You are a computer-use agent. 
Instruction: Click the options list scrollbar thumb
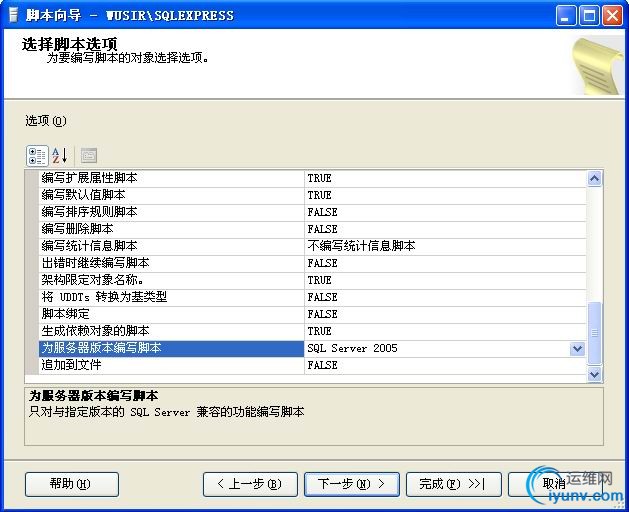[594, 333]
